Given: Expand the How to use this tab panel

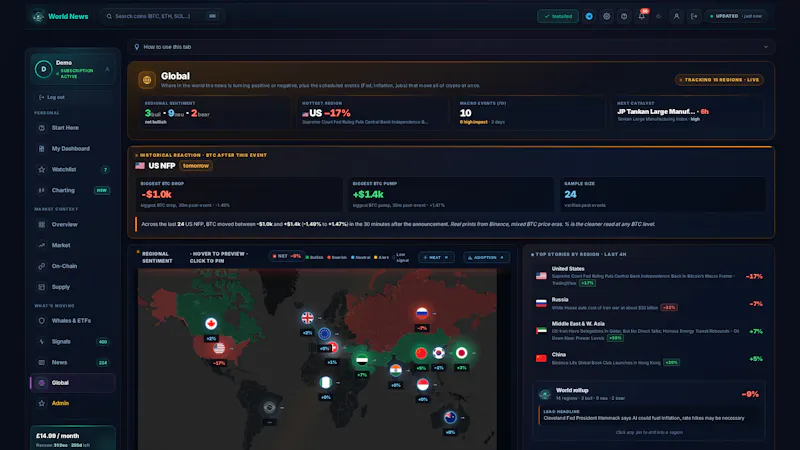Looking at the screenshot, I should [451, 47].
